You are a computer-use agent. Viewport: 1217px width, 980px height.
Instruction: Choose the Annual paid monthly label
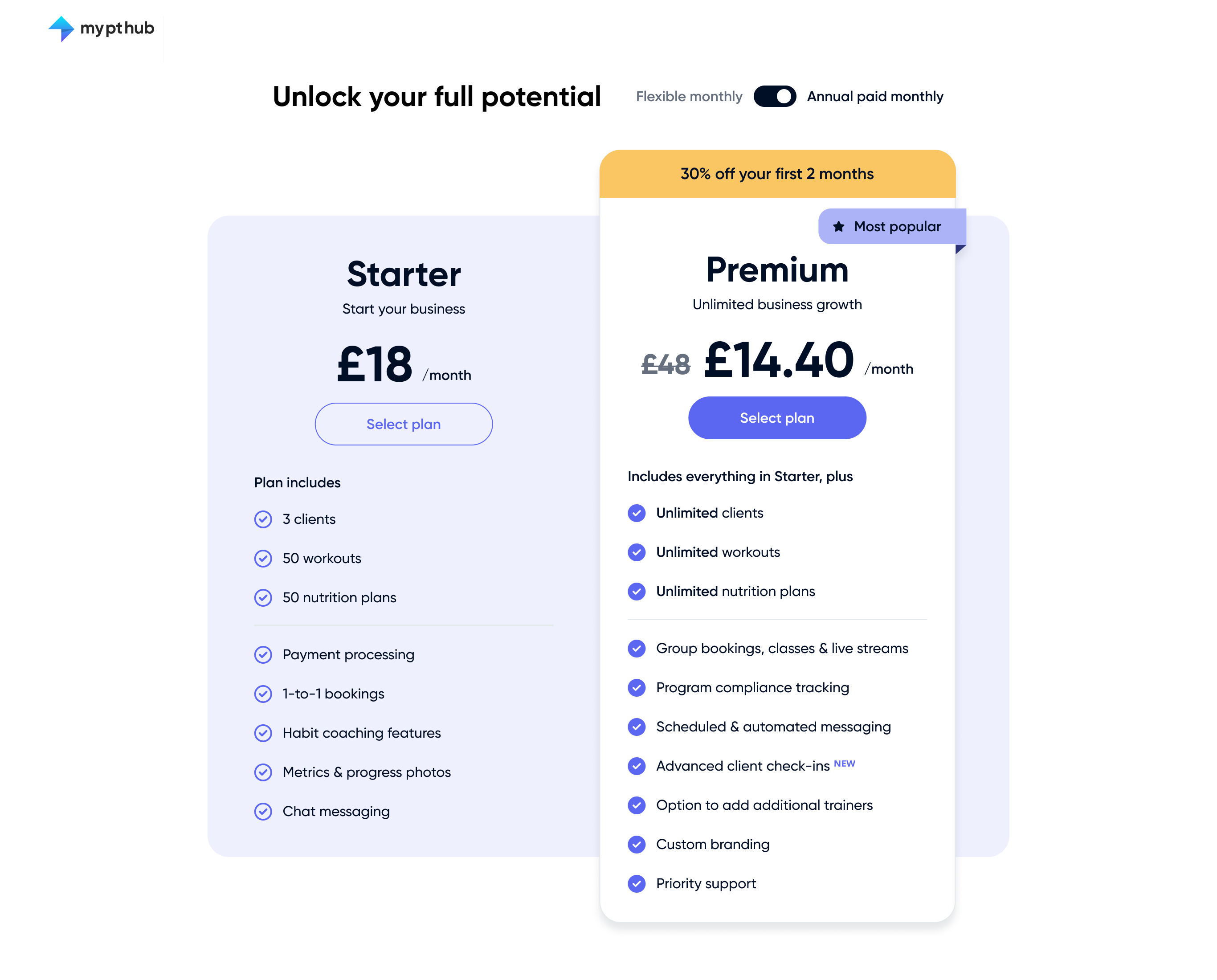click(874, 97)
